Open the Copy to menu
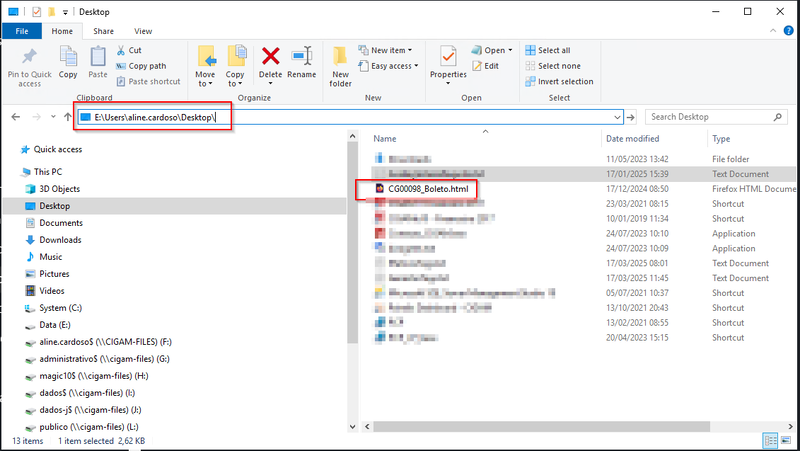This screenshot has width=800, height=451. [235, 66]
